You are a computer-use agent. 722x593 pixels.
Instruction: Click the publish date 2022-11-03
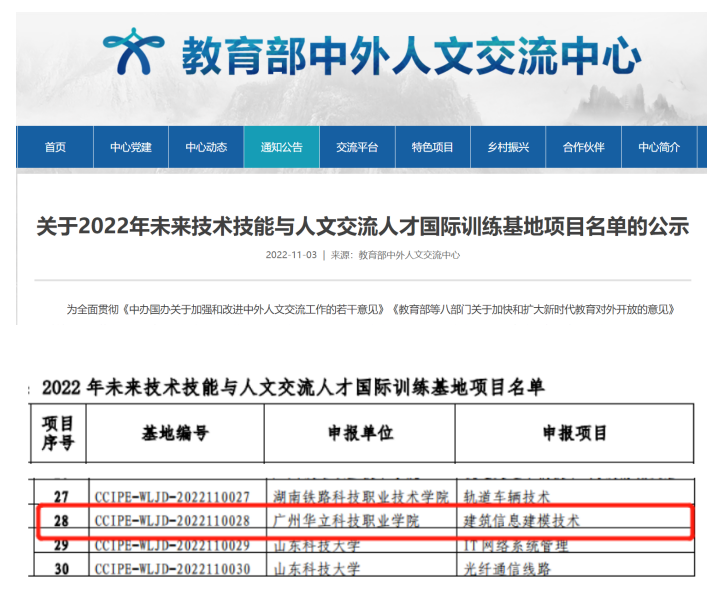point(291,255)
